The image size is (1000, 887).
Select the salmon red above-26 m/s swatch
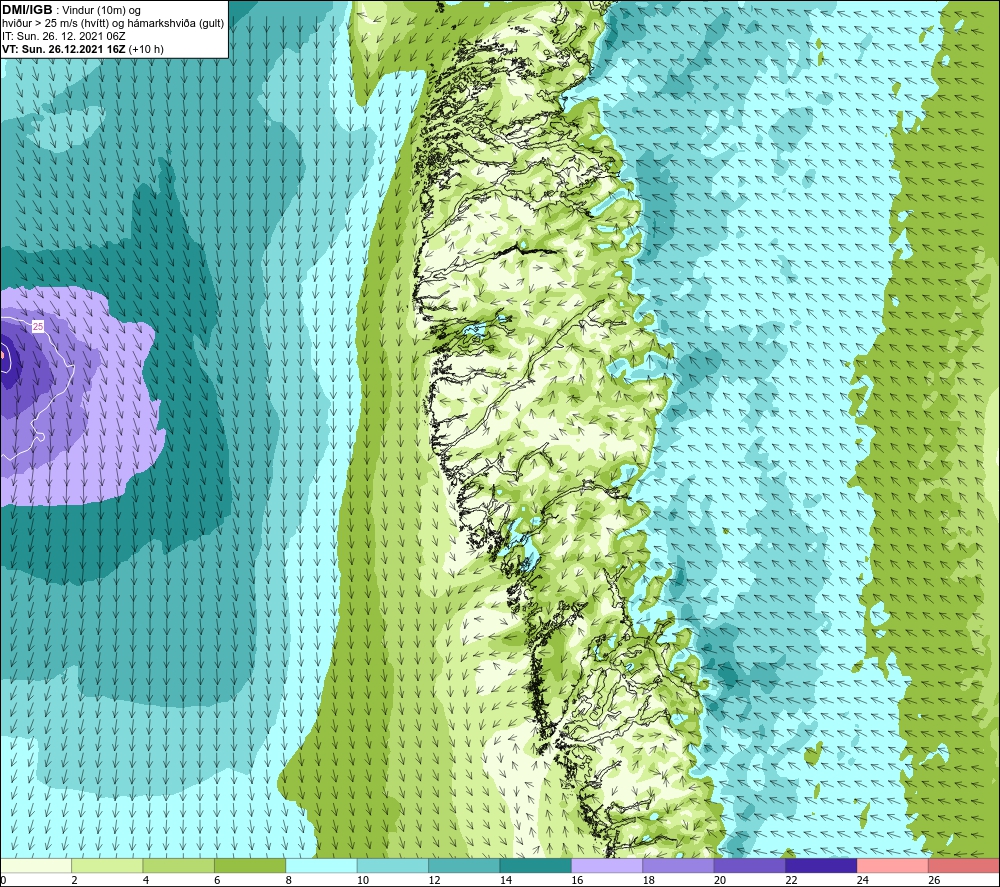[964, 865]
